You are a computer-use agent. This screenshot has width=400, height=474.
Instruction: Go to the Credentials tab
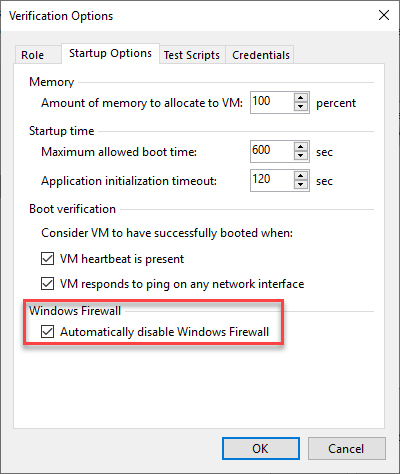tap(261, 55)
